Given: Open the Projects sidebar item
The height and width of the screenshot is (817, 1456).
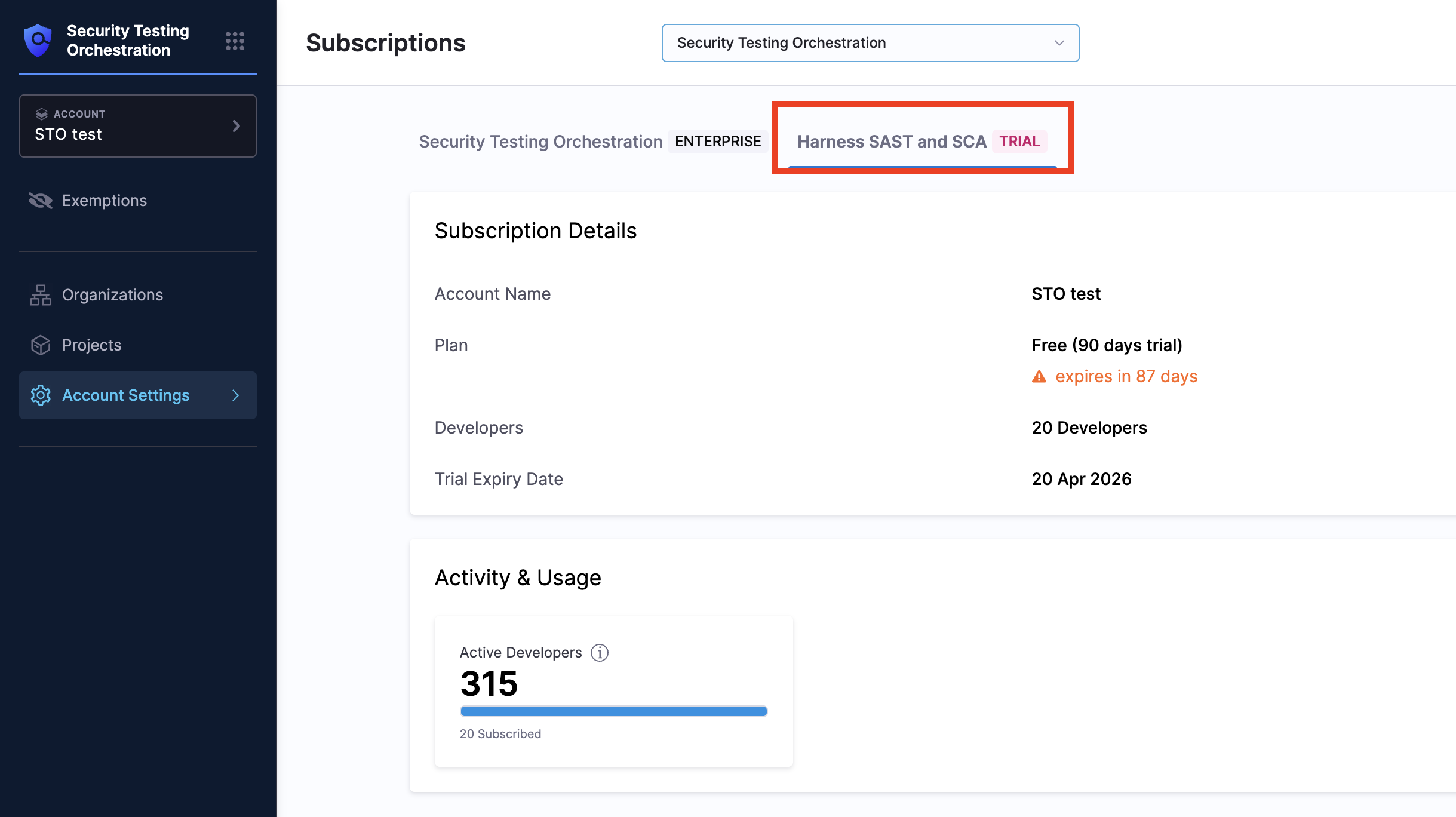Looking at the screenshot, I should coord(91,345).
